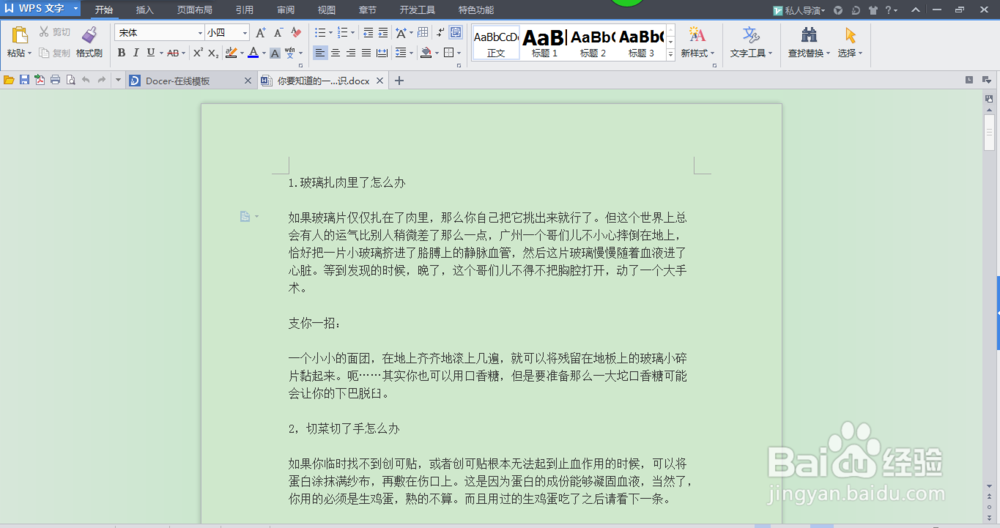
Task: Decrease font size with the A- icon
Action: pyautogui.click(x=278, y=33)
